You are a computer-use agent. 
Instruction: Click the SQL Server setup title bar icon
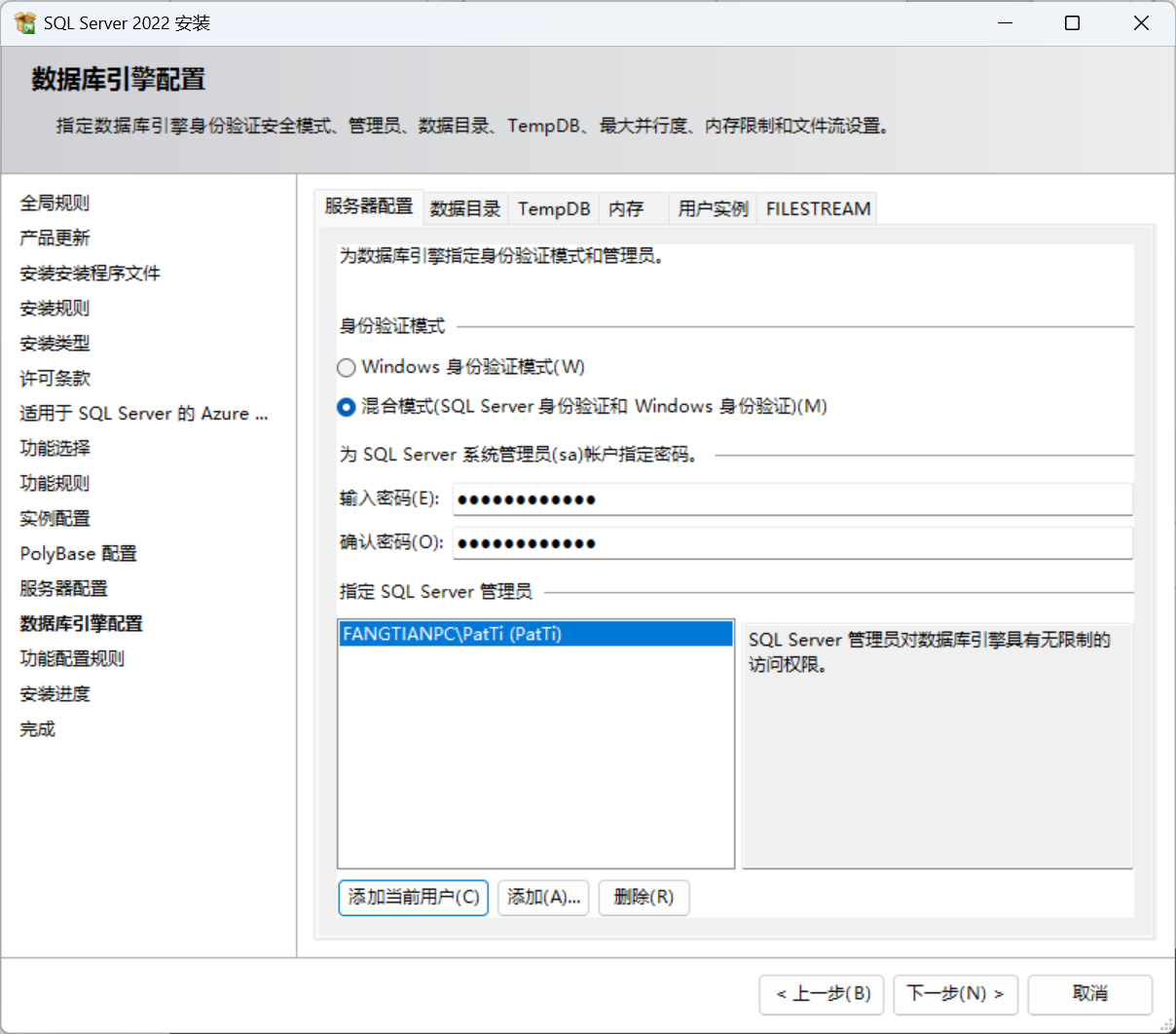click(x=25, y=22)
